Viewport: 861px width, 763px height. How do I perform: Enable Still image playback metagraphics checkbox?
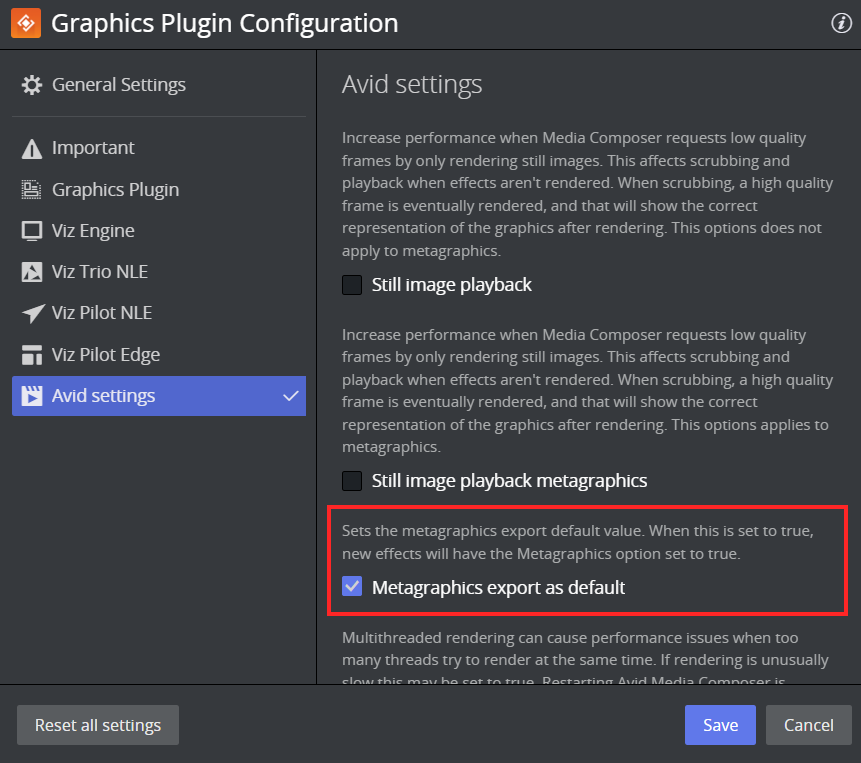tap(352, 481)
